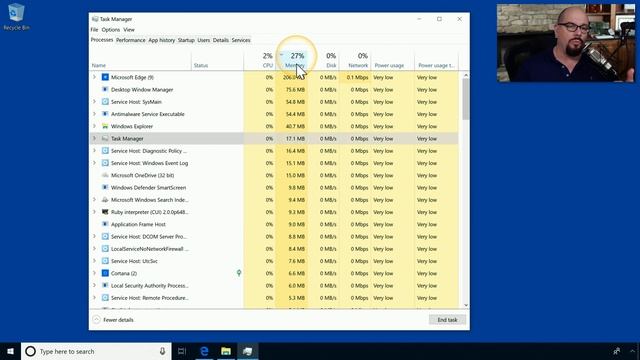Switch to the Details tab
640x360 pixels.
[220, 40]
